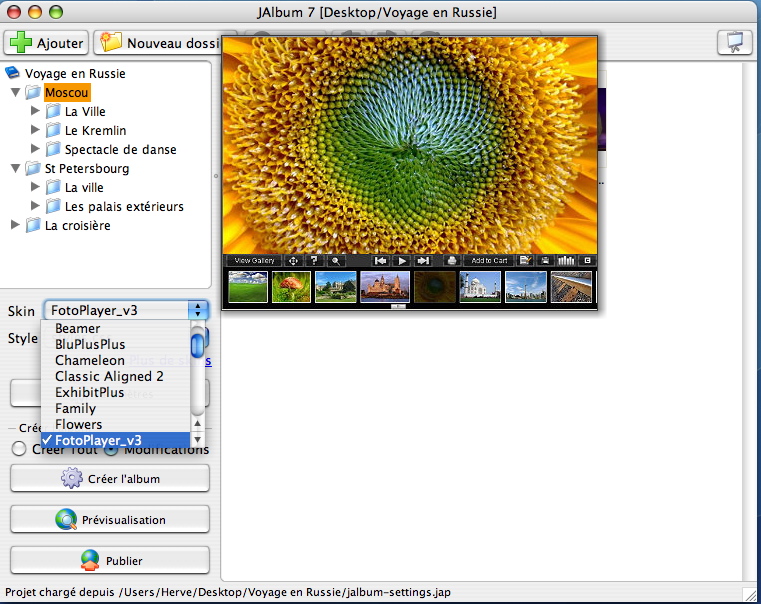Open the green field thumbnail
The height and width of the screenshot is (604, 761).
[x=248, y=287]
